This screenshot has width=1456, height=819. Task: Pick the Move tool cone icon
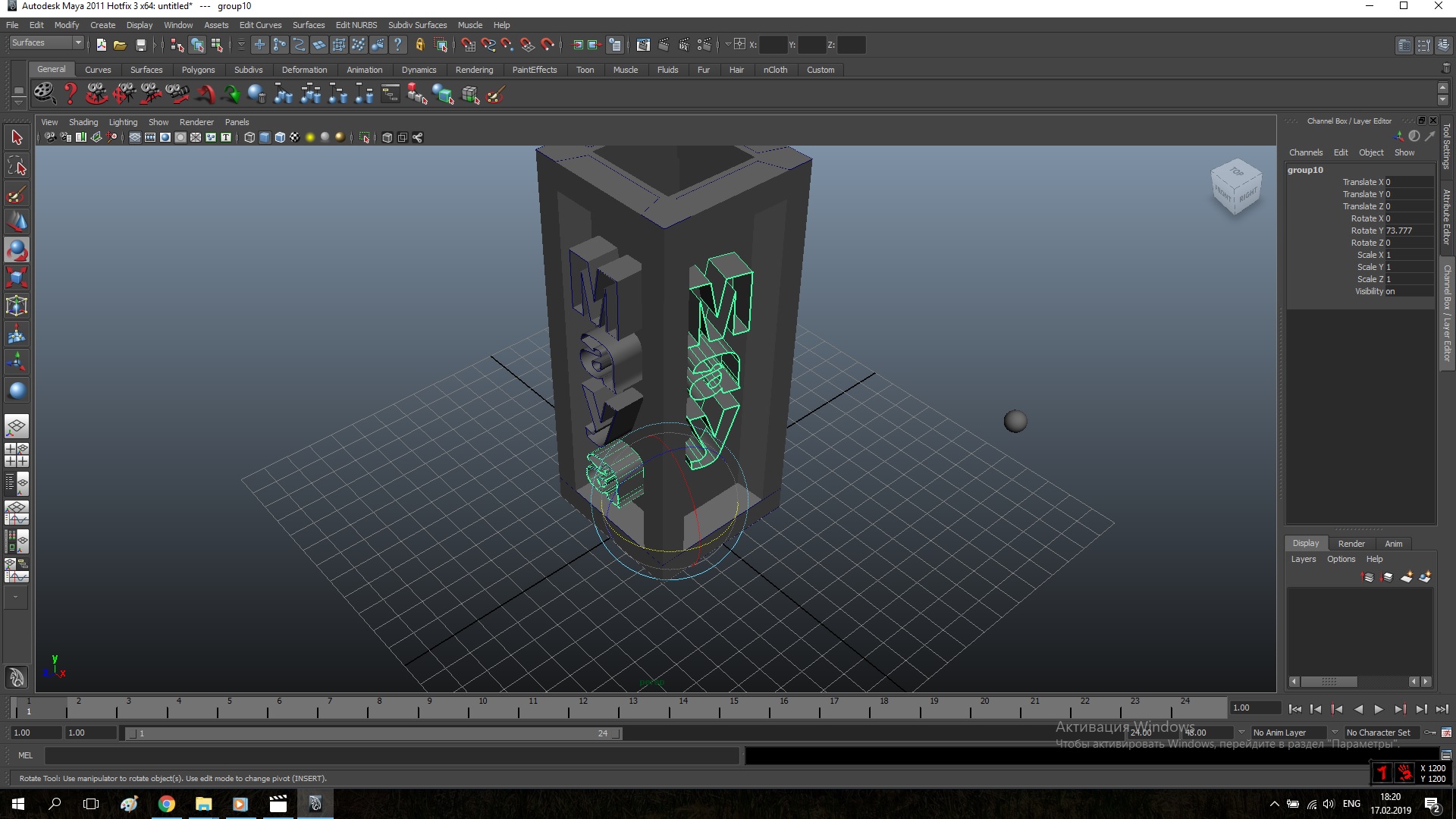(17, 221)
